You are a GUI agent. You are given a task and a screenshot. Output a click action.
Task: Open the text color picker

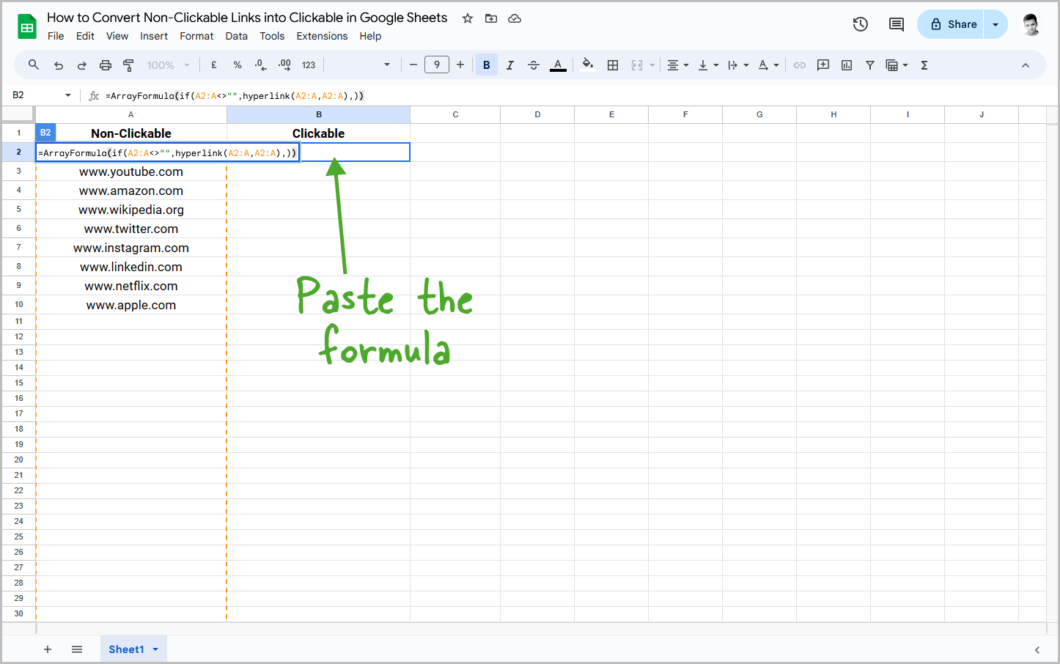pos(558,66)
